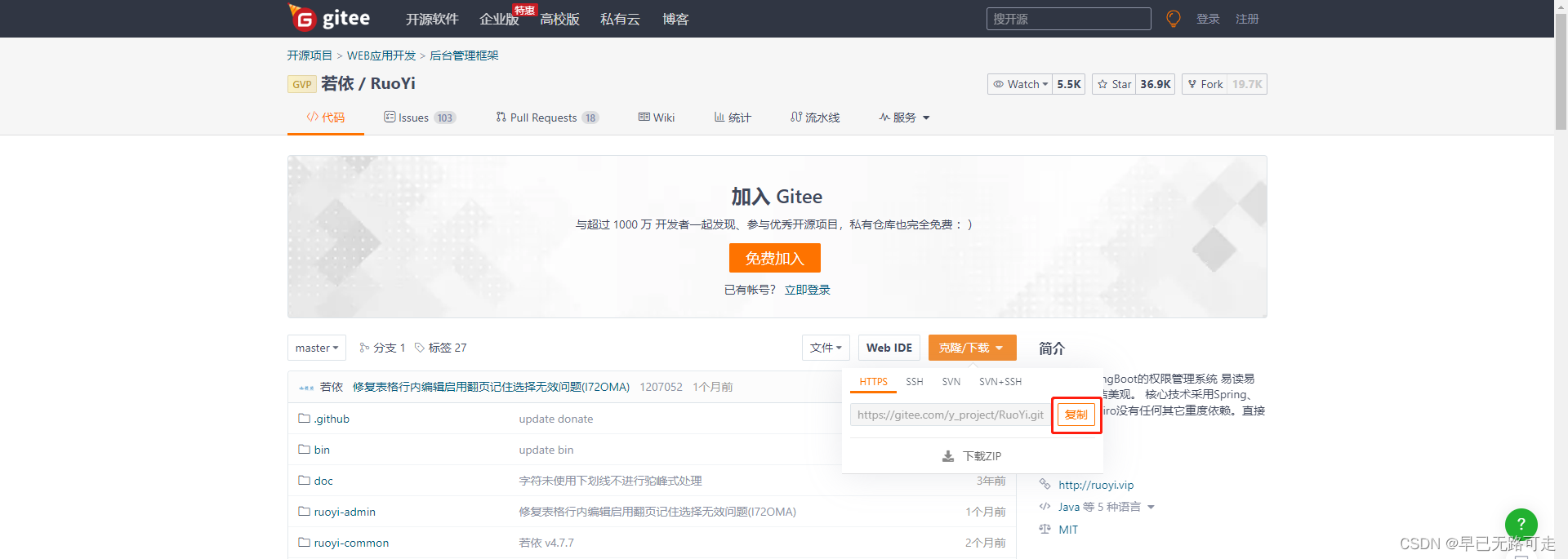The height and width of the screenshot is (559, 1568).
Task: Open the 流水线 tab
Action: click(x=815, y=118)
